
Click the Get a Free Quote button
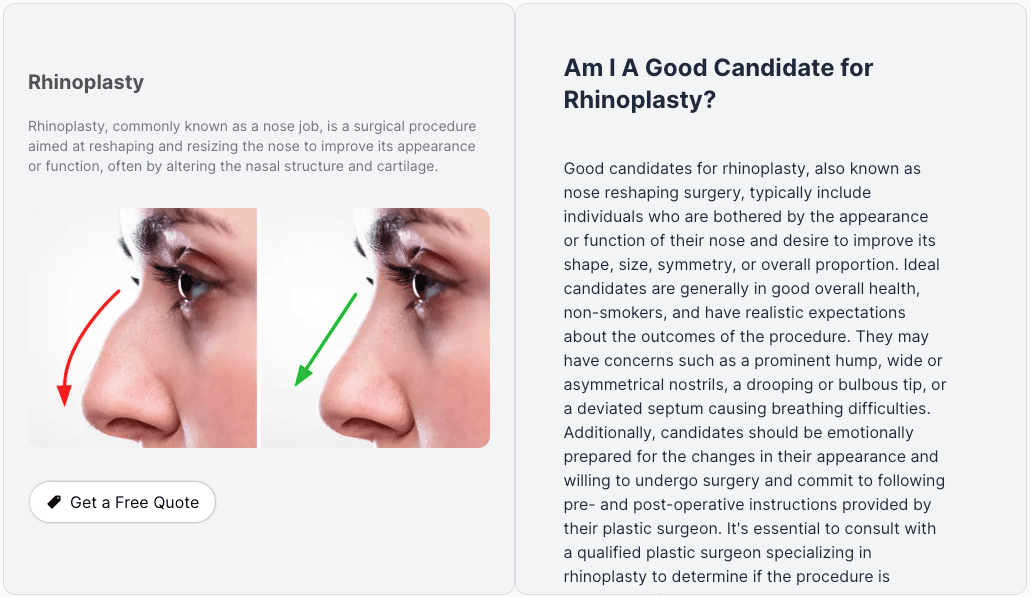[122, 502]
